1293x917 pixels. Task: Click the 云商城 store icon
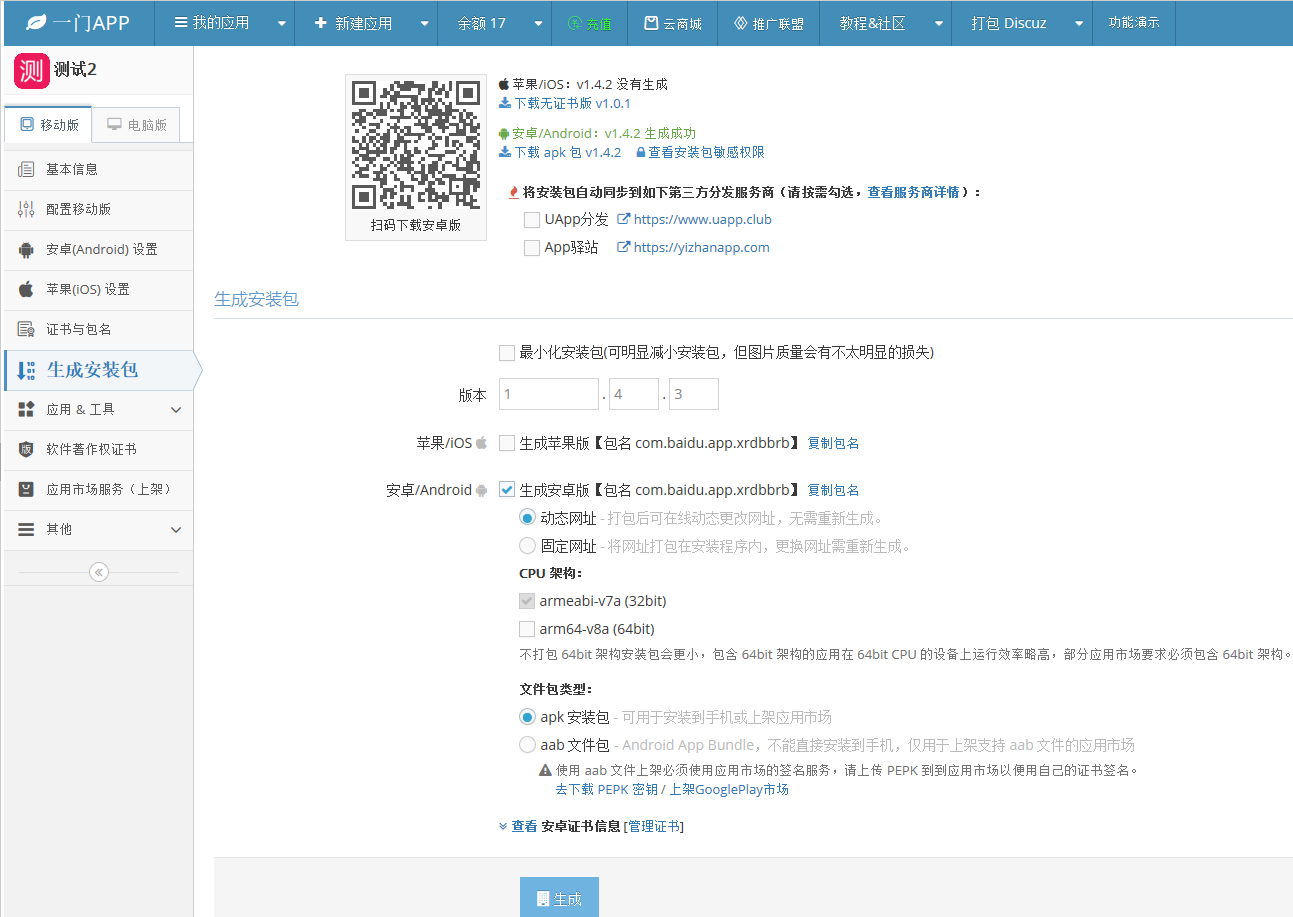click(651, 23)
